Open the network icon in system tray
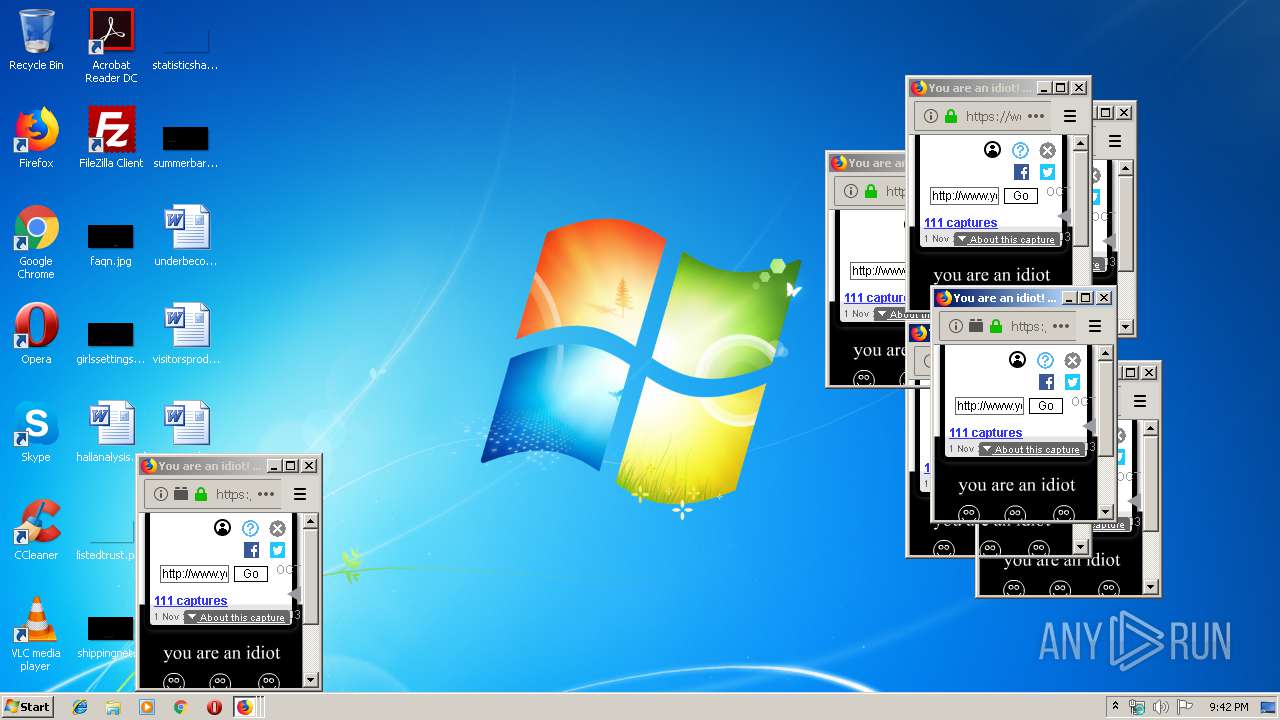1280x720 pixels. (x=1137, y=707)
